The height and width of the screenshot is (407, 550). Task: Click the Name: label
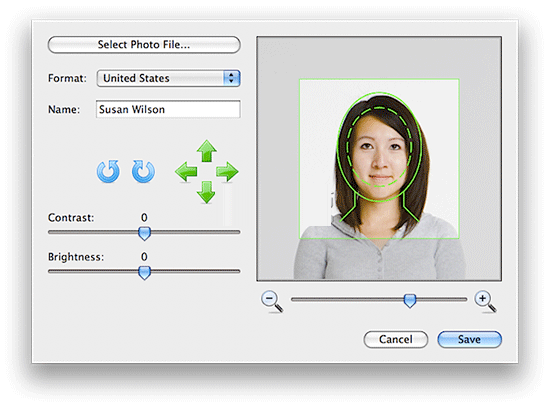[64, 109]
